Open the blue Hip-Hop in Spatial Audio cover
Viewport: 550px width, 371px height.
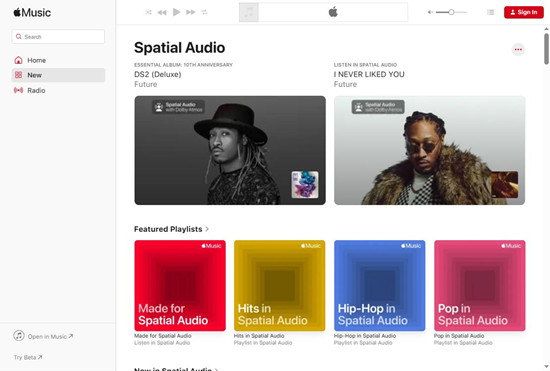tap(380, 285)
